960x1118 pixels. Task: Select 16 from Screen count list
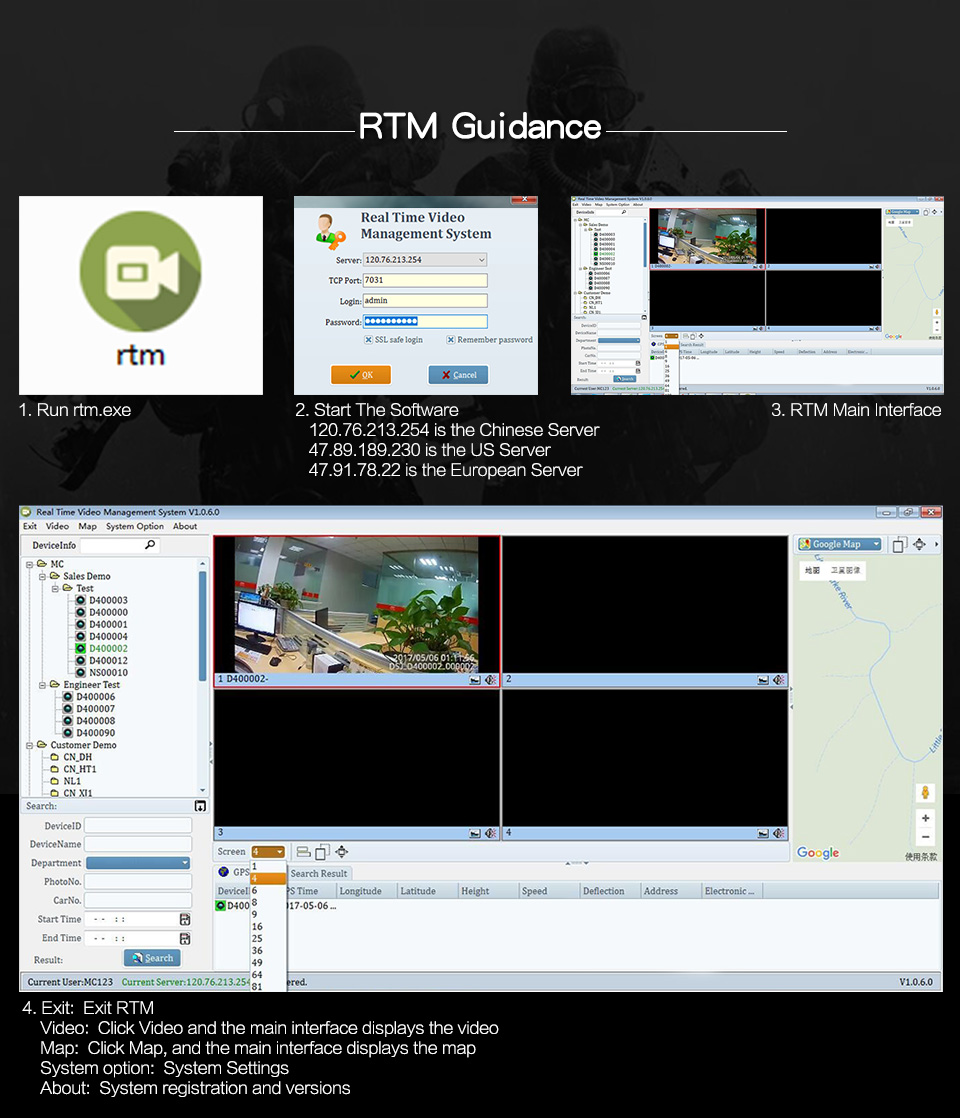(257, 927)
